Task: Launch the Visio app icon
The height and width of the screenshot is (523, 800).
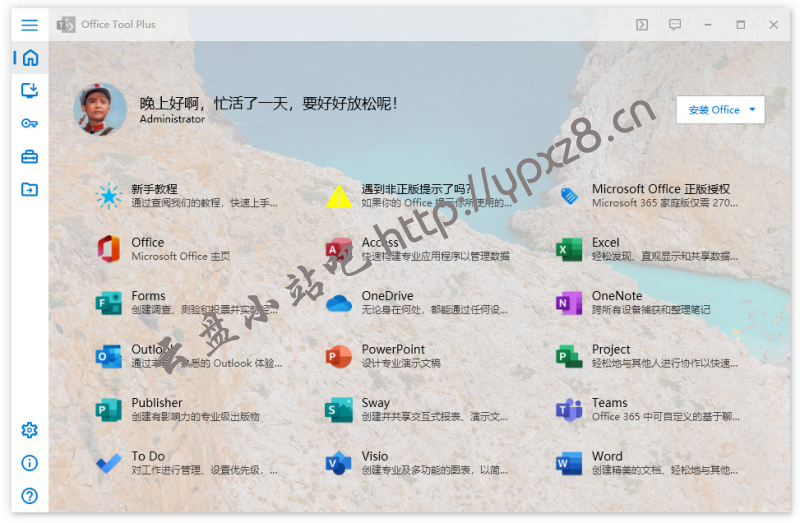Action: coord(339,463)
